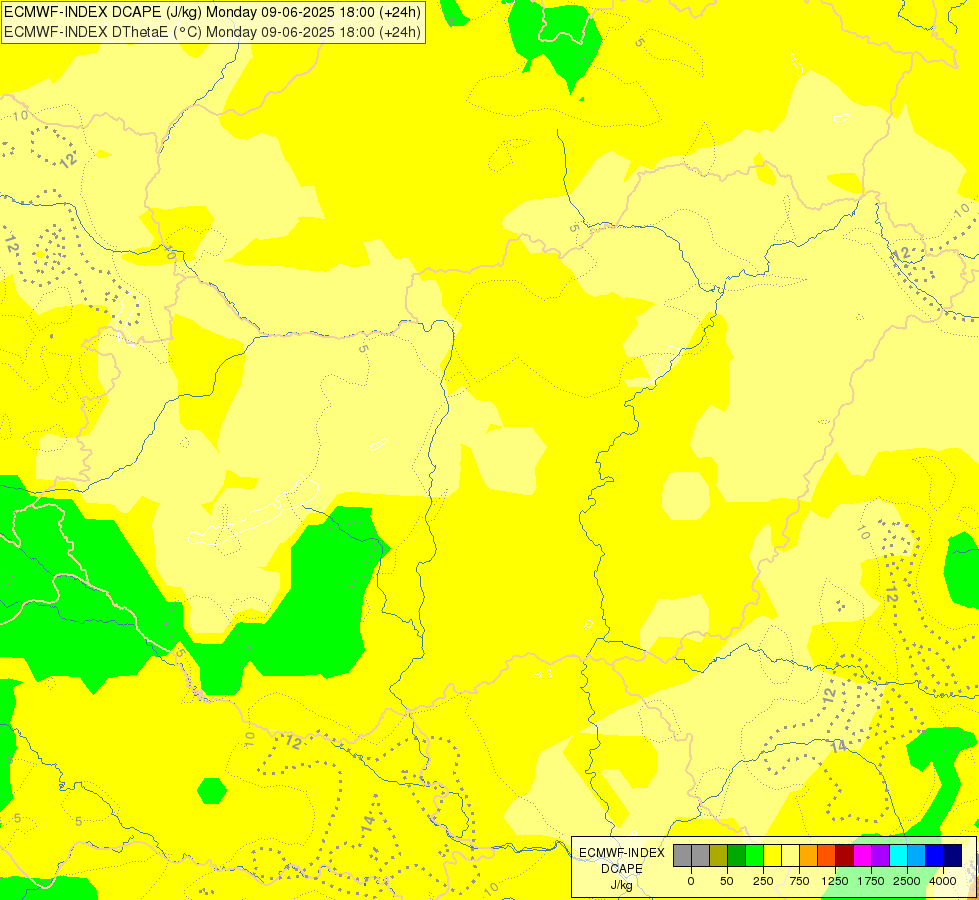Select the purple legend swatch
Viewport: 979px width, 900px height.
(x=880, y=856)
